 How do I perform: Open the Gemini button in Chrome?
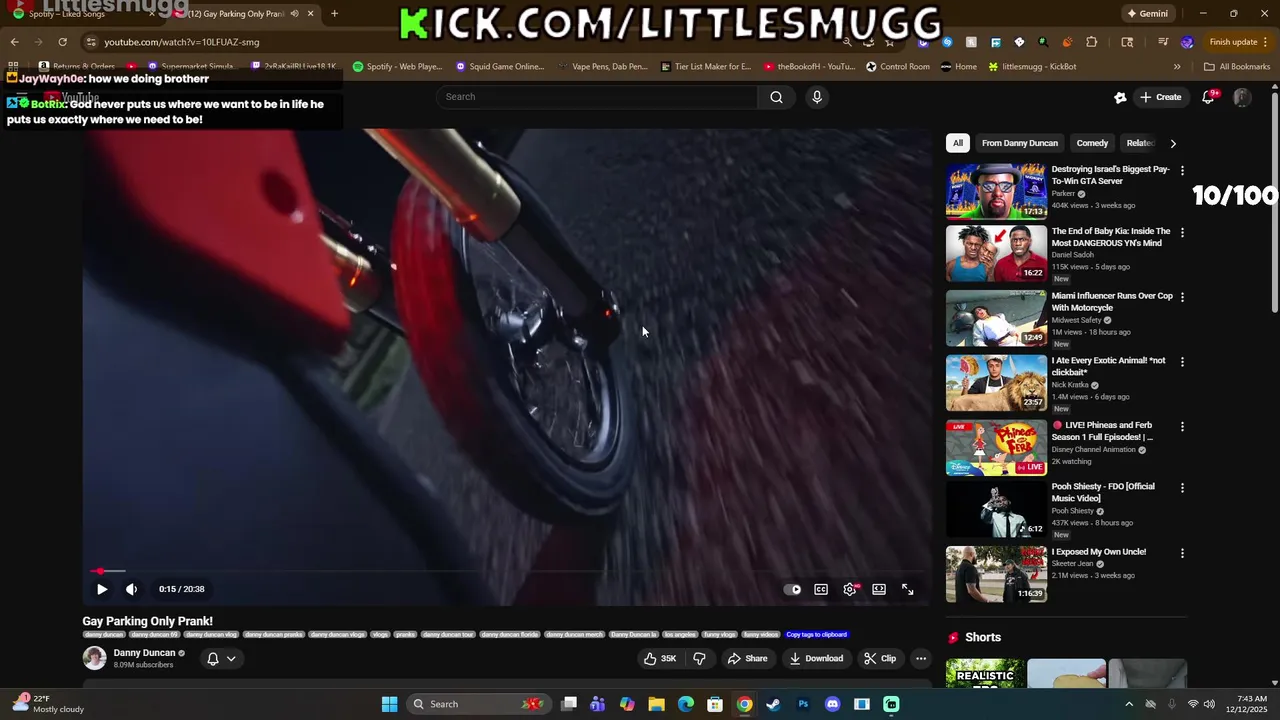1147,14
